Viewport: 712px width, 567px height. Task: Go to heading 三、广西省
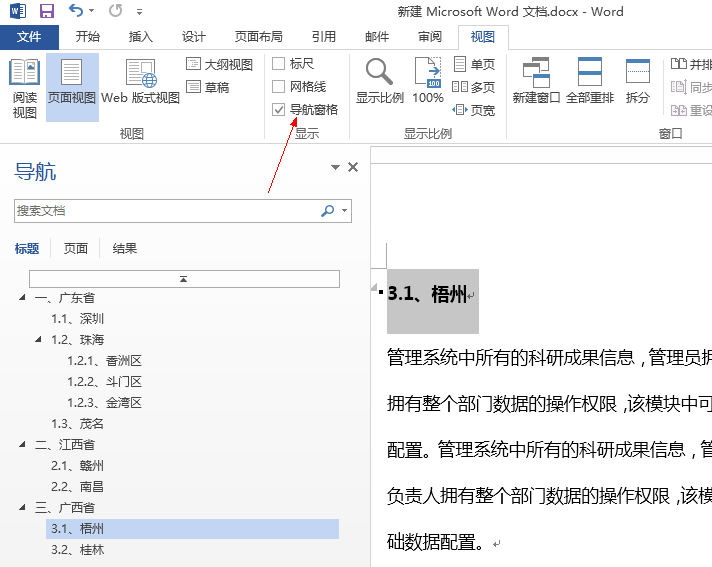click(x=65, y=508)
